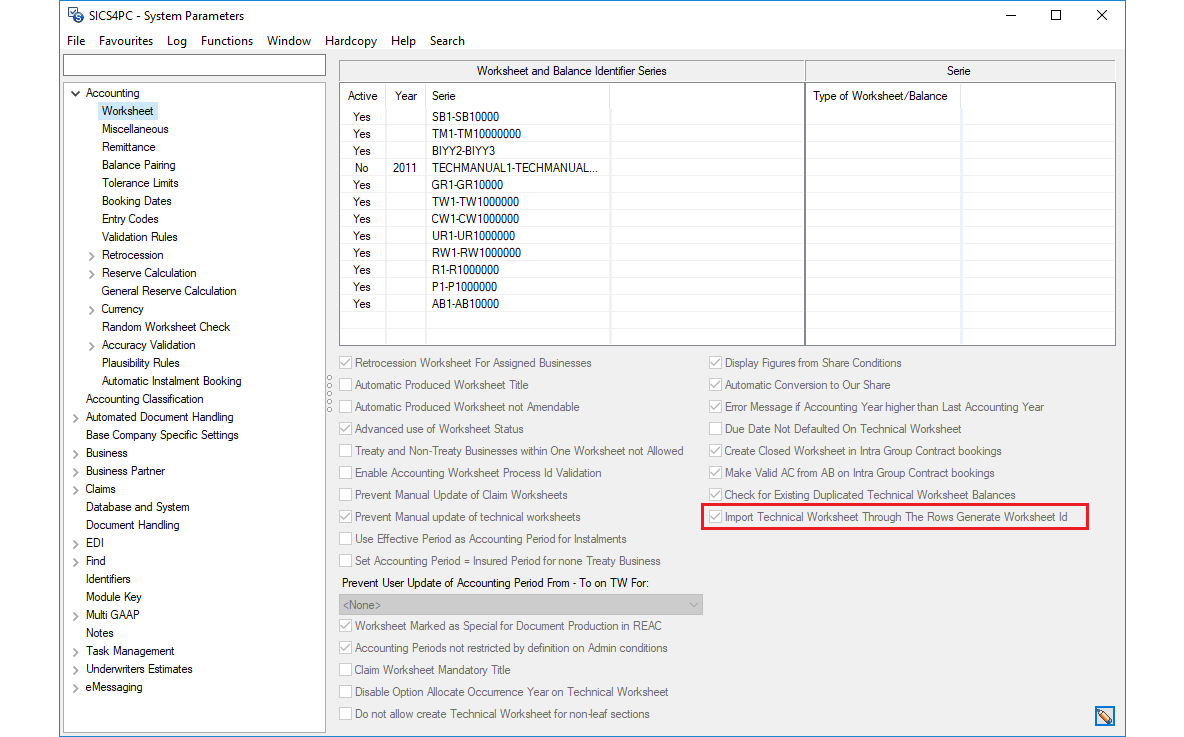The height and width of the screenshot is (737, 1184).
Task: Open the Favourites menu
Action: (126, 41)
